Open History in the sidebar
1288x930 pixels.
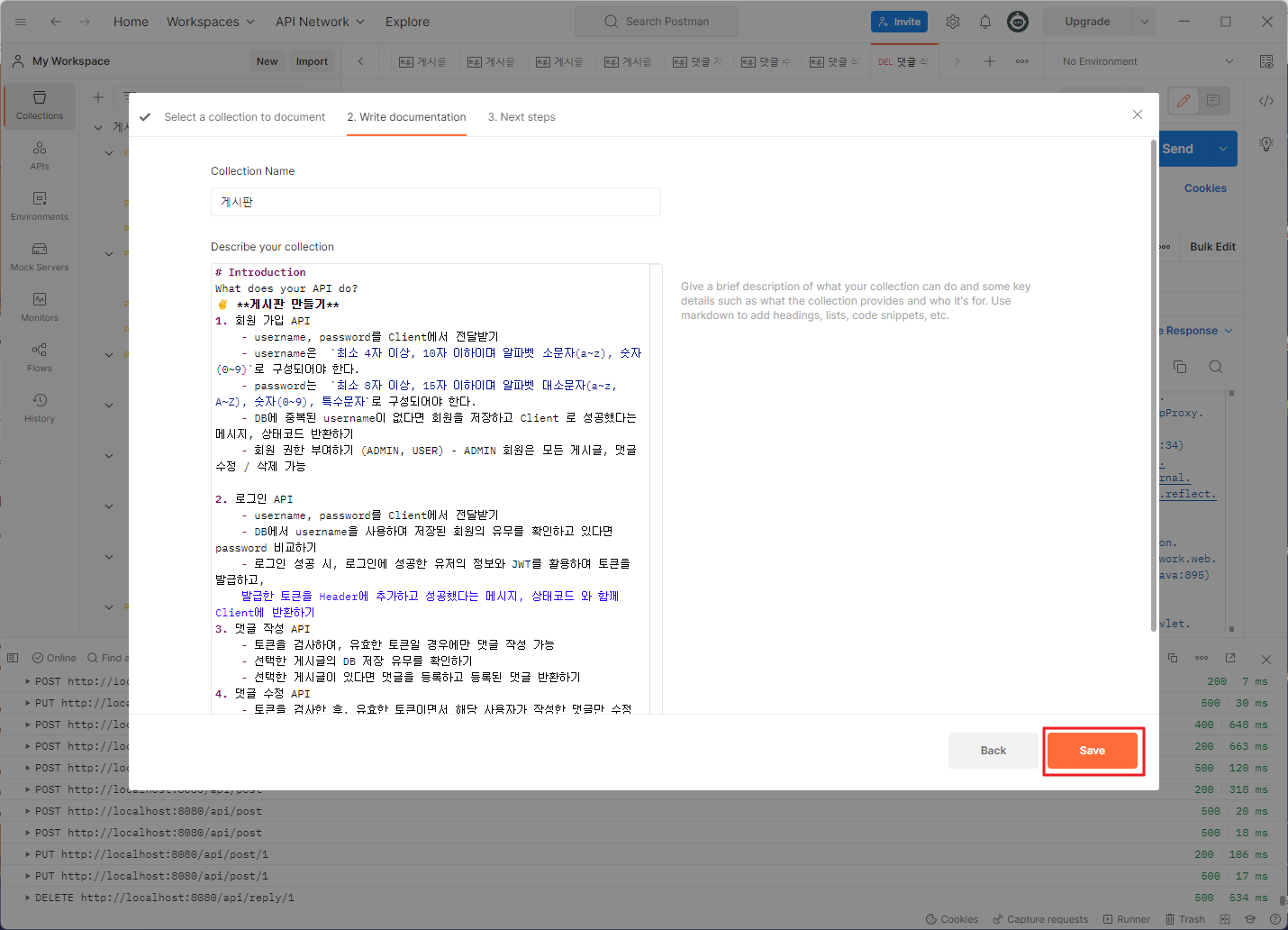click(40, 408)
